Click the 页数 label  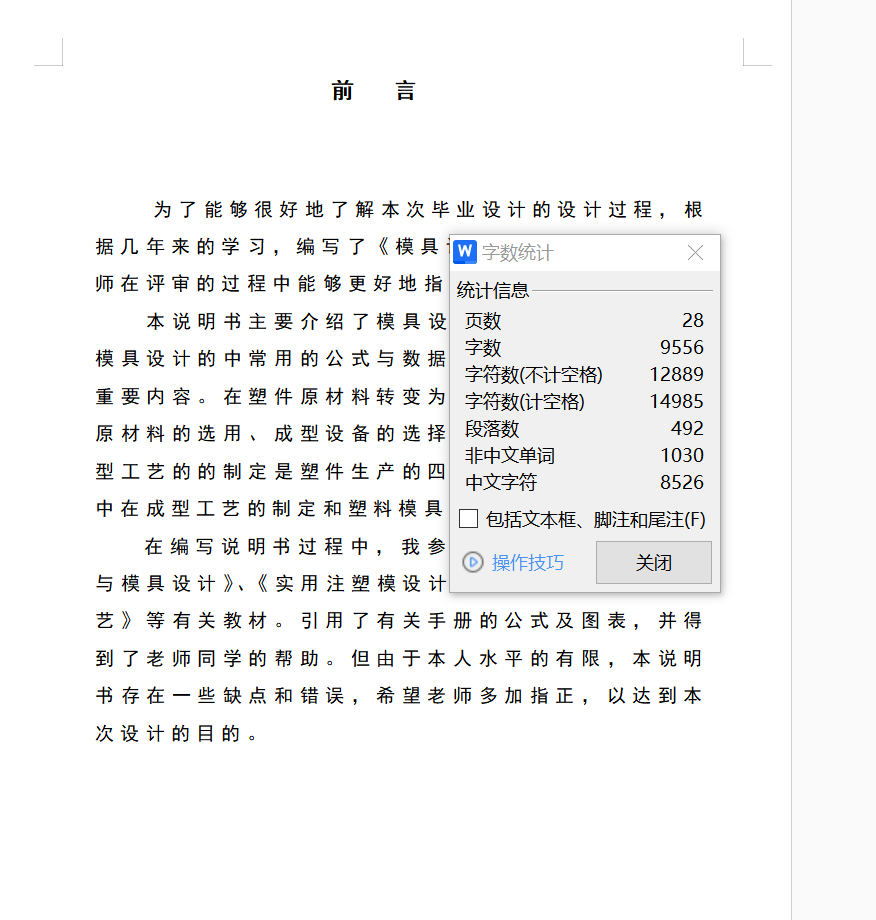(483, 321)
